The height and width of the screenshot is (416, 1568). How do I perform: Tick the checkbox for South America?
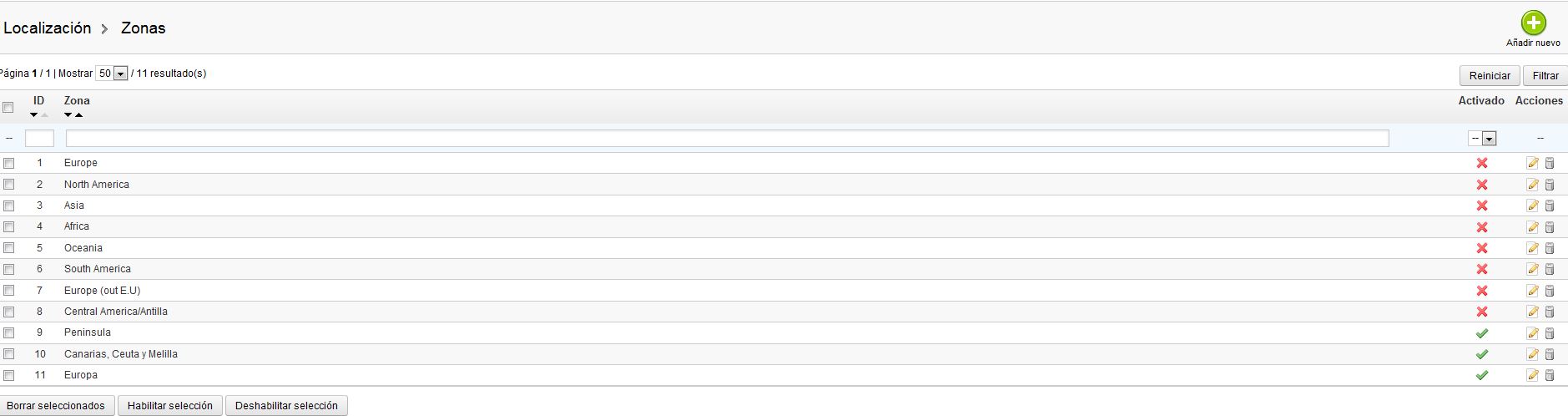(8, 270)
